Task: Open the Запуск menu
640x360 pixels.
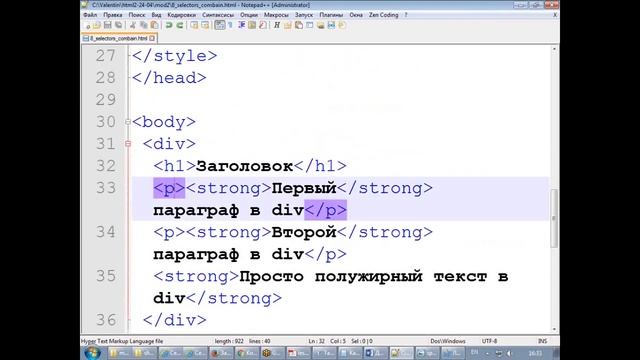Action: (x=304, y=15)
